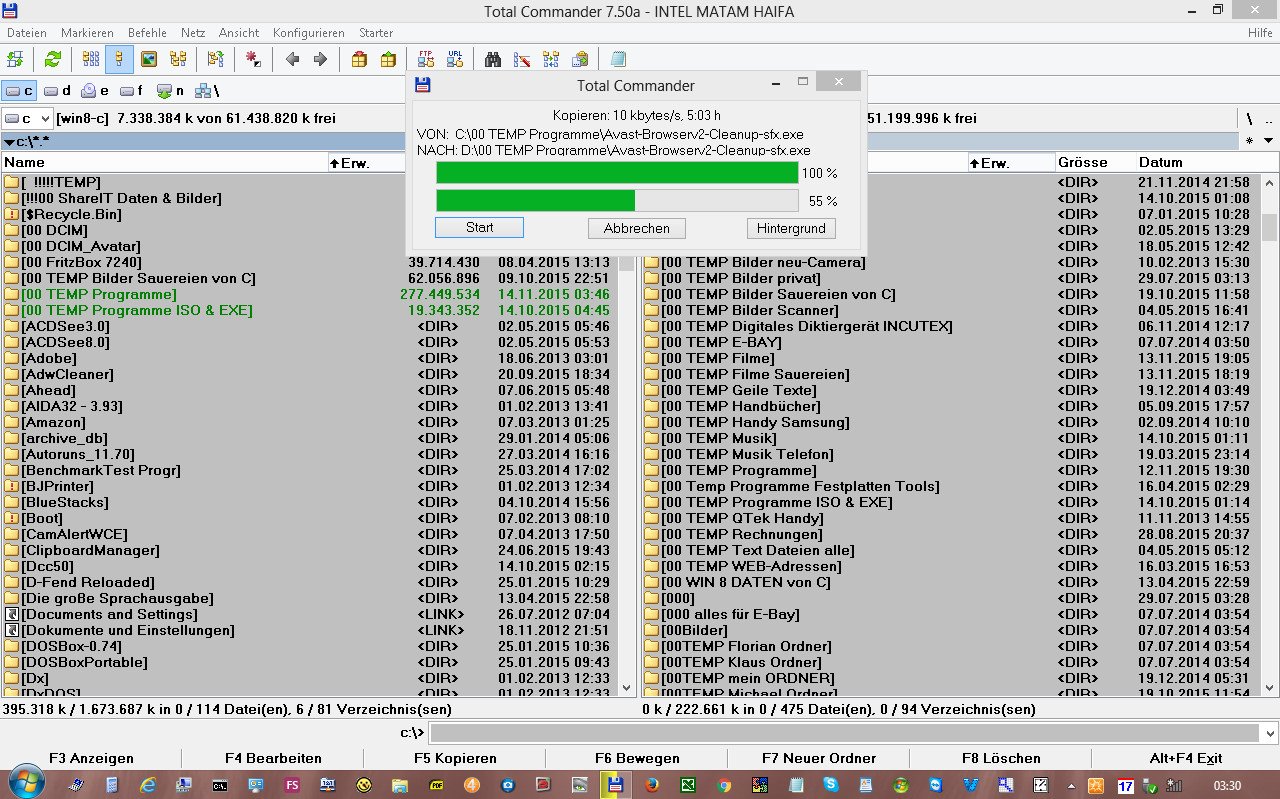The height and width of the screenshot is (799, 1280).
Task: Click F4 Bearbeiten function button
Action: 273,758
